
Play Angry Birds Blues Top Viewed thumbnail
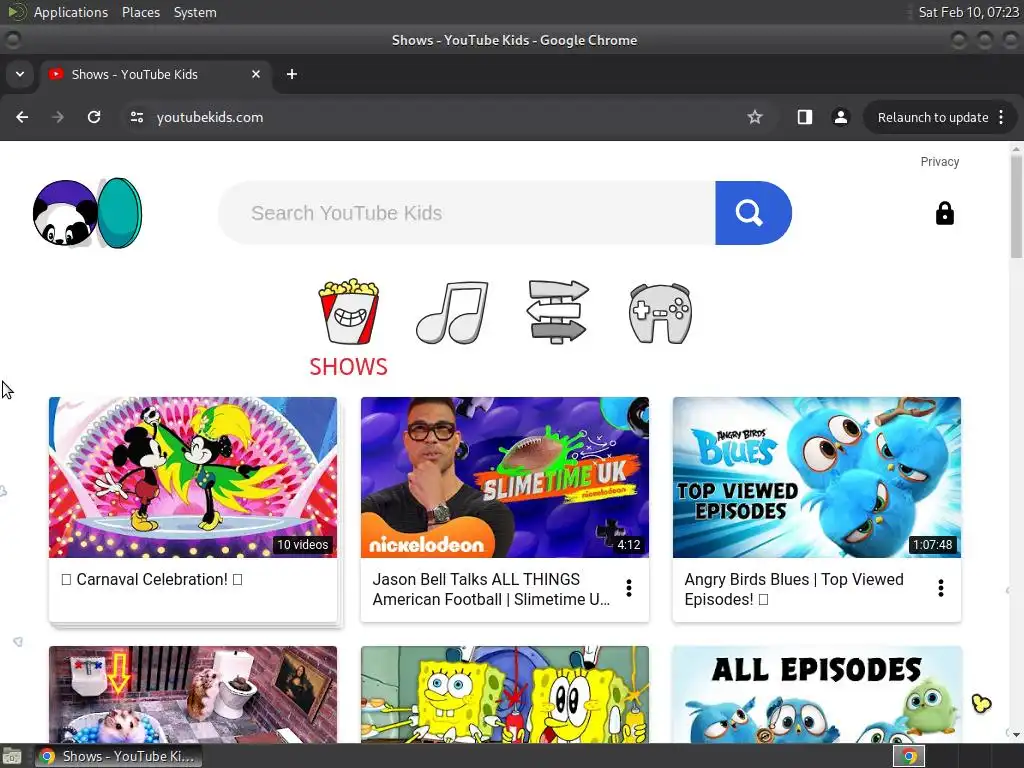click(816, 477)
